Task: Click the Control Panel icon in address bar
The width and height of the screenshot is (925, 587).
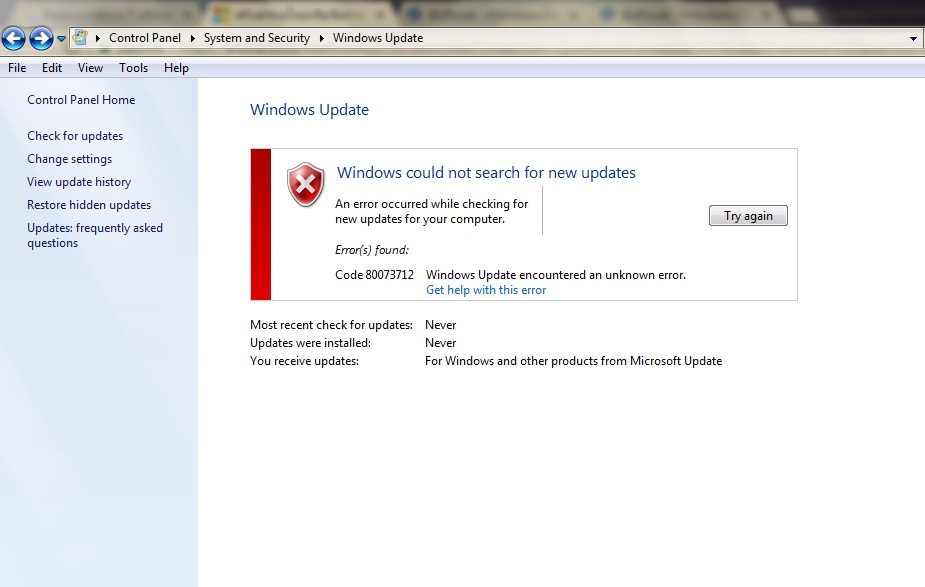Action: click(80, 38)
